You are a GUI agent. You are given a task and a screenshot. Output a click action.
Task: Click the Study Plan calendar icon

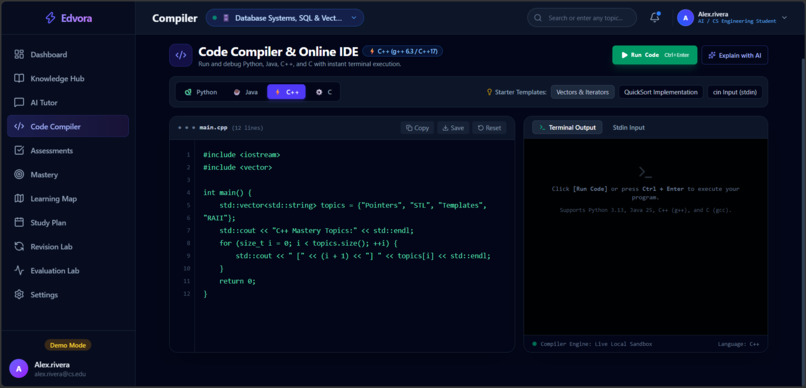pyautogui.click(x=19, y=223)
